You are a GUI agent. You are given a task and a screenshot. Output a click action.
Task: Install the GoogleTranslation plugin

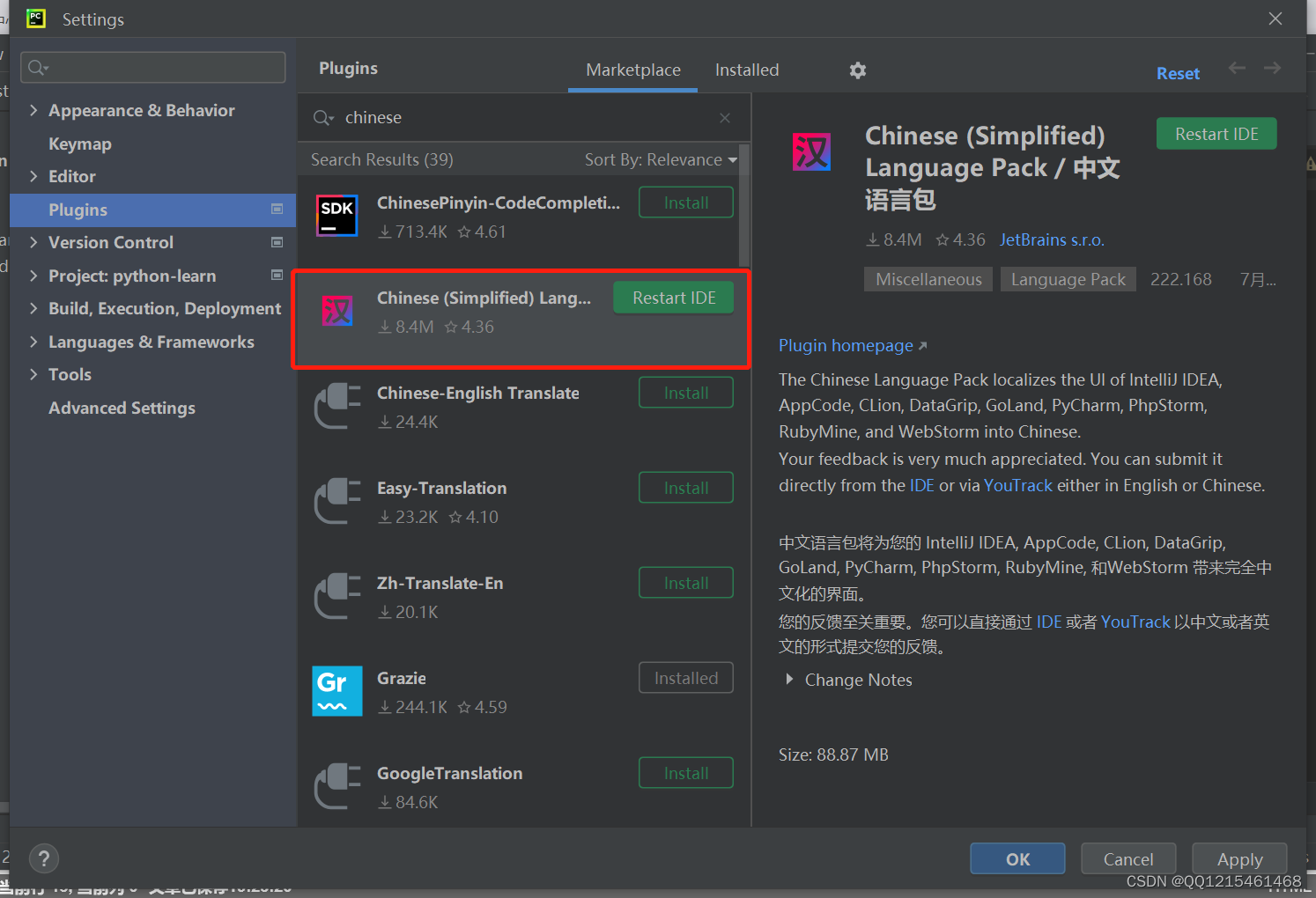[686, 773]
